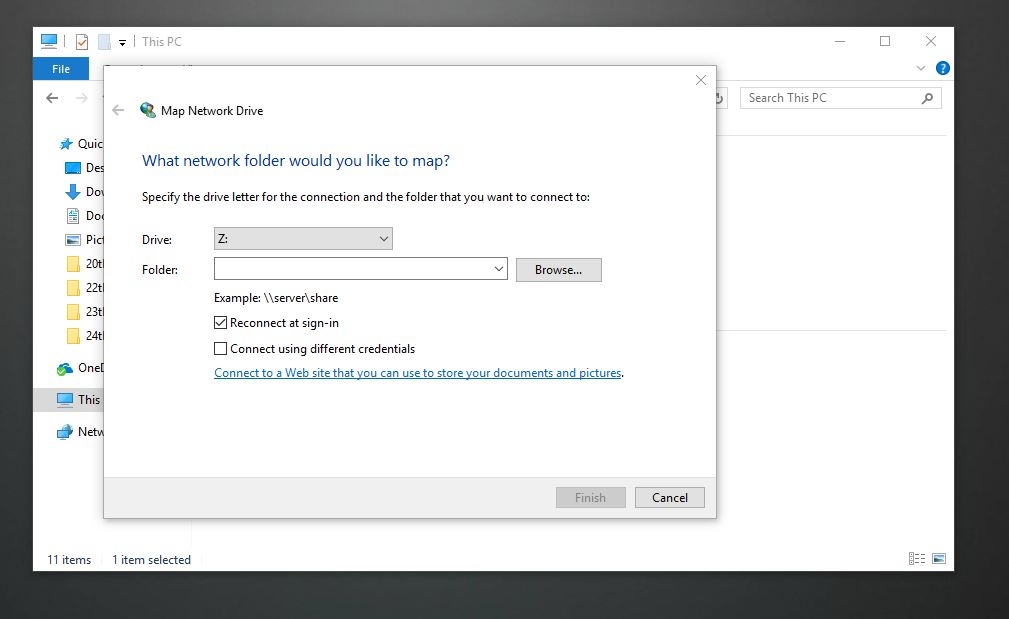Expand the Folder path dropdown arrow
Screen dimensions: 1009x619
(x=499, y=269)
